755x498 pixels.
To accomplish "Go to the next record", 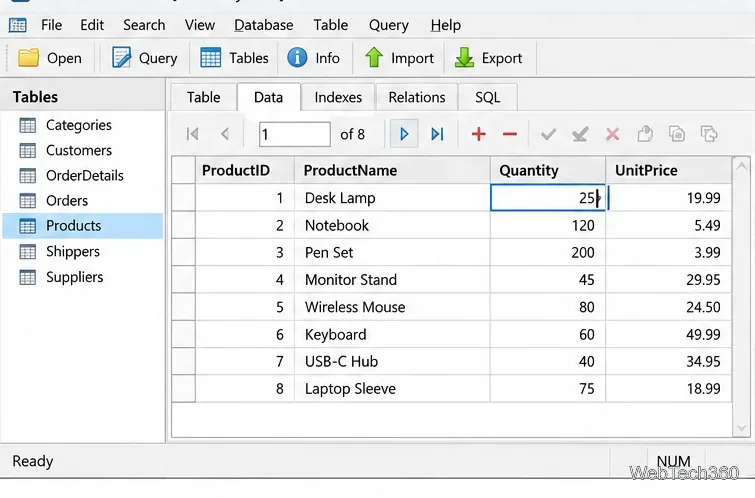I will click(x=404, y=134).
